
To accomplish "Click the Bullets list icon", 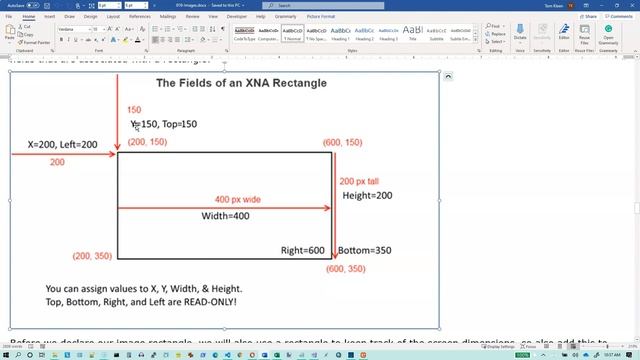I will 155,29.
